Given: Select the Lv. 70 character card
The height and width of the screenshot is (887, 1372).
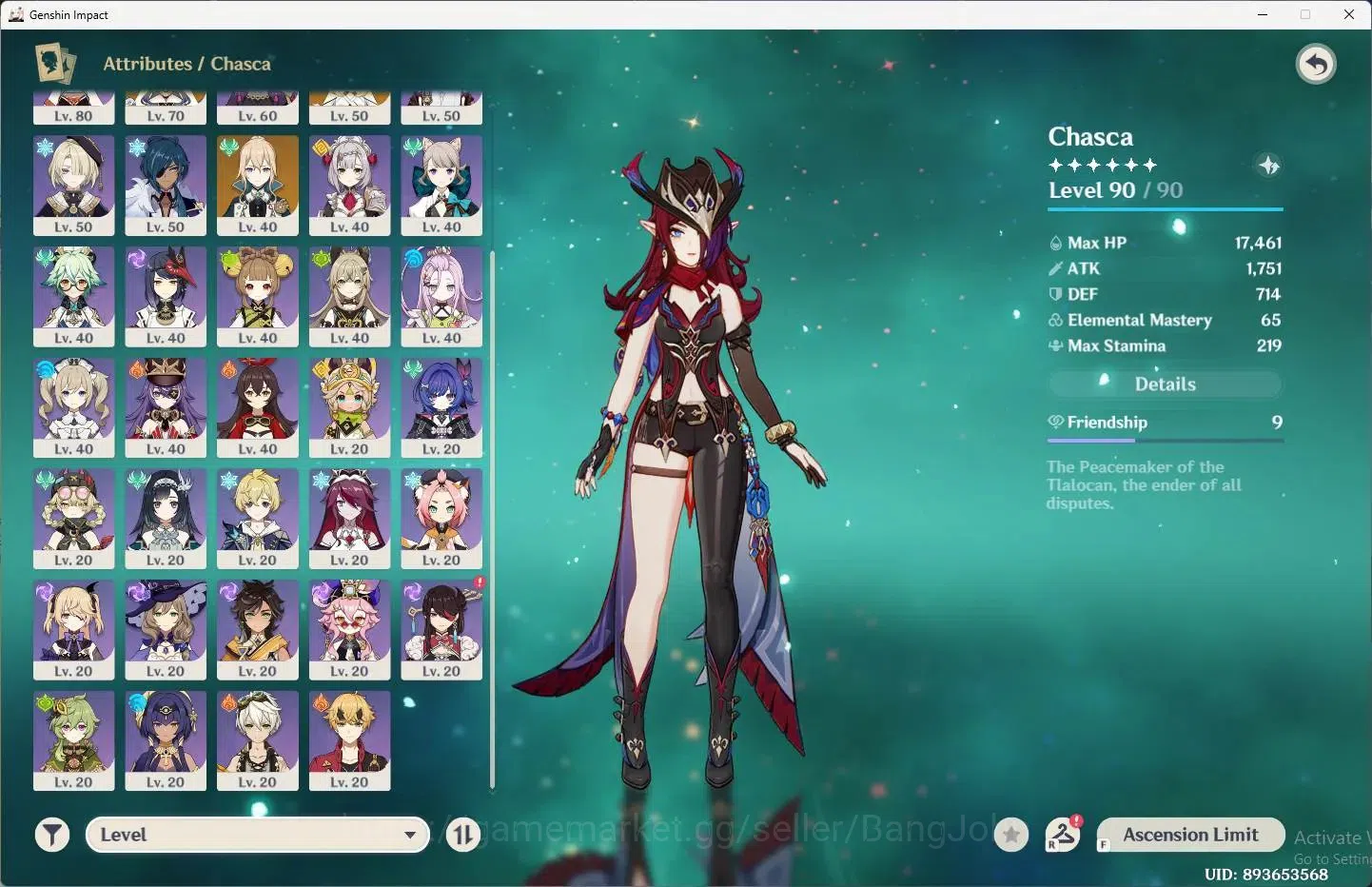Looking at the screenshot, I should click(166, 108).
